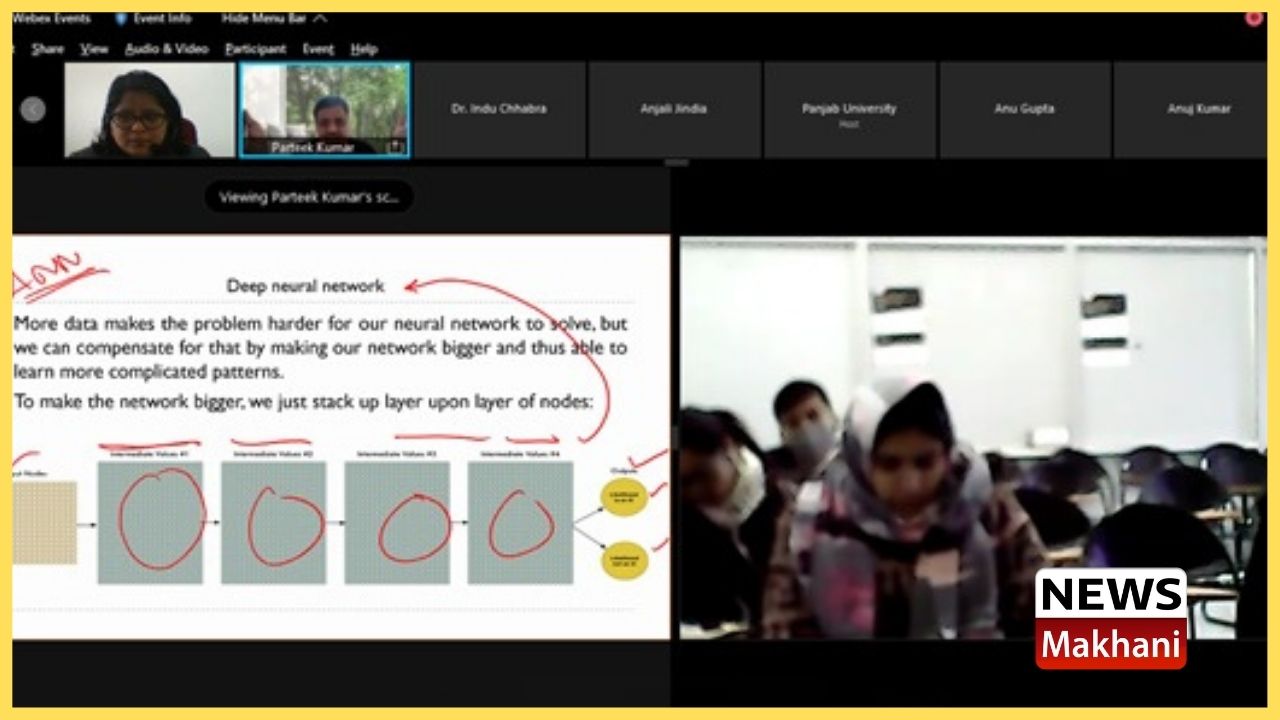Select the Anuj Kumar participant tile

pos(1198,109)
